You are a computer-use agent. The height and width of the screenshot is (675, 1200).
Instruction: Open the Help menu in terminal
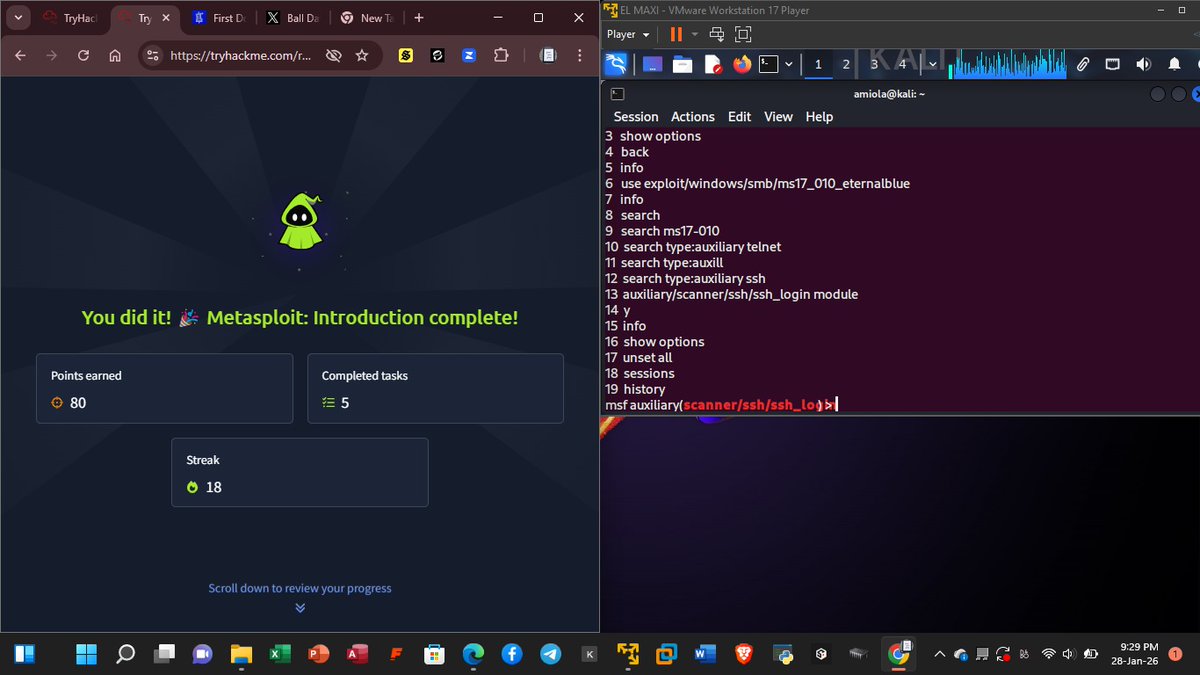819,117
